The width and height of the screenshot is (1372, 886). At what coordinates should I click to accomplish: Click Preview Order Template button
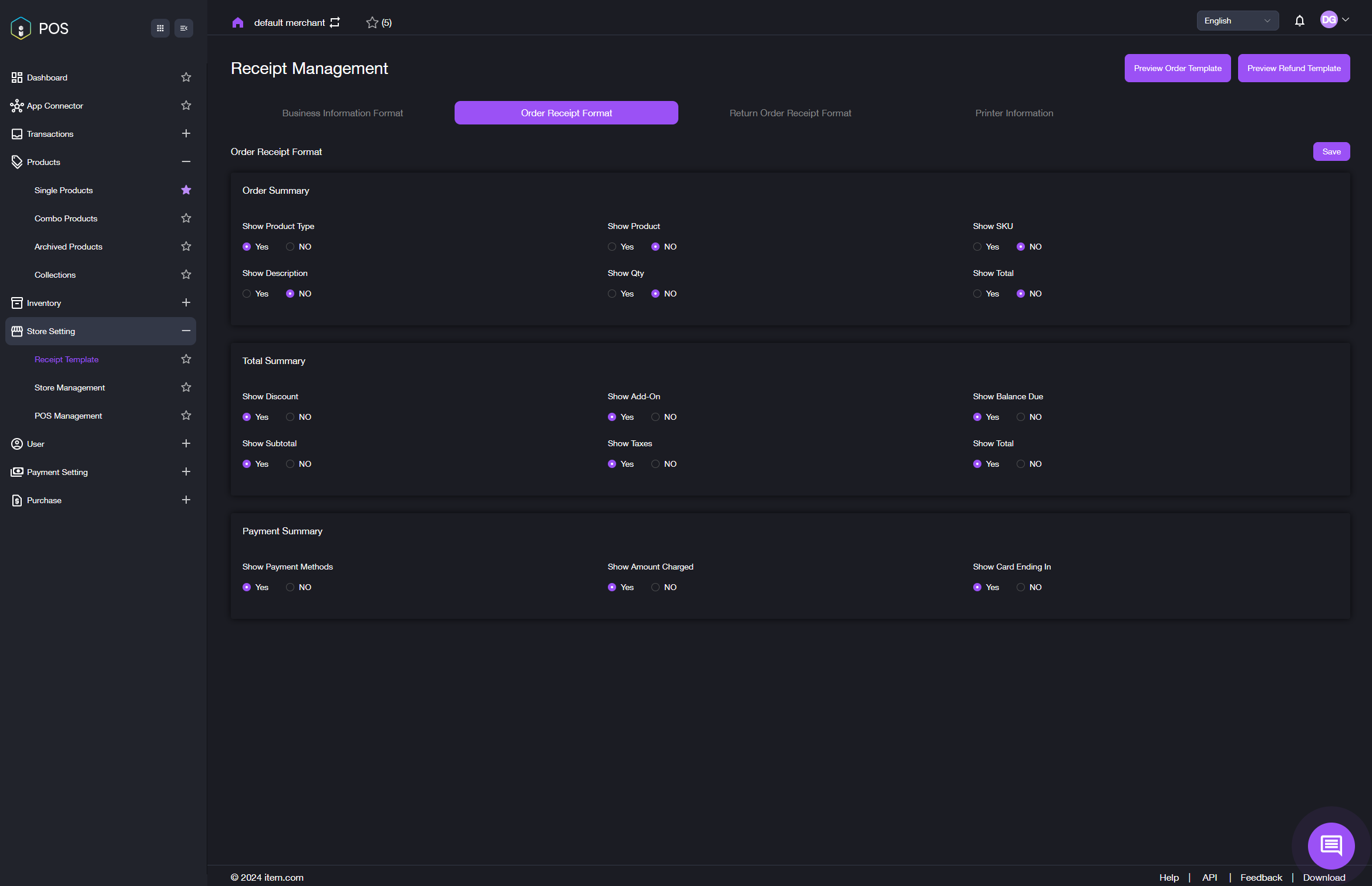[x=1177, y=68]
